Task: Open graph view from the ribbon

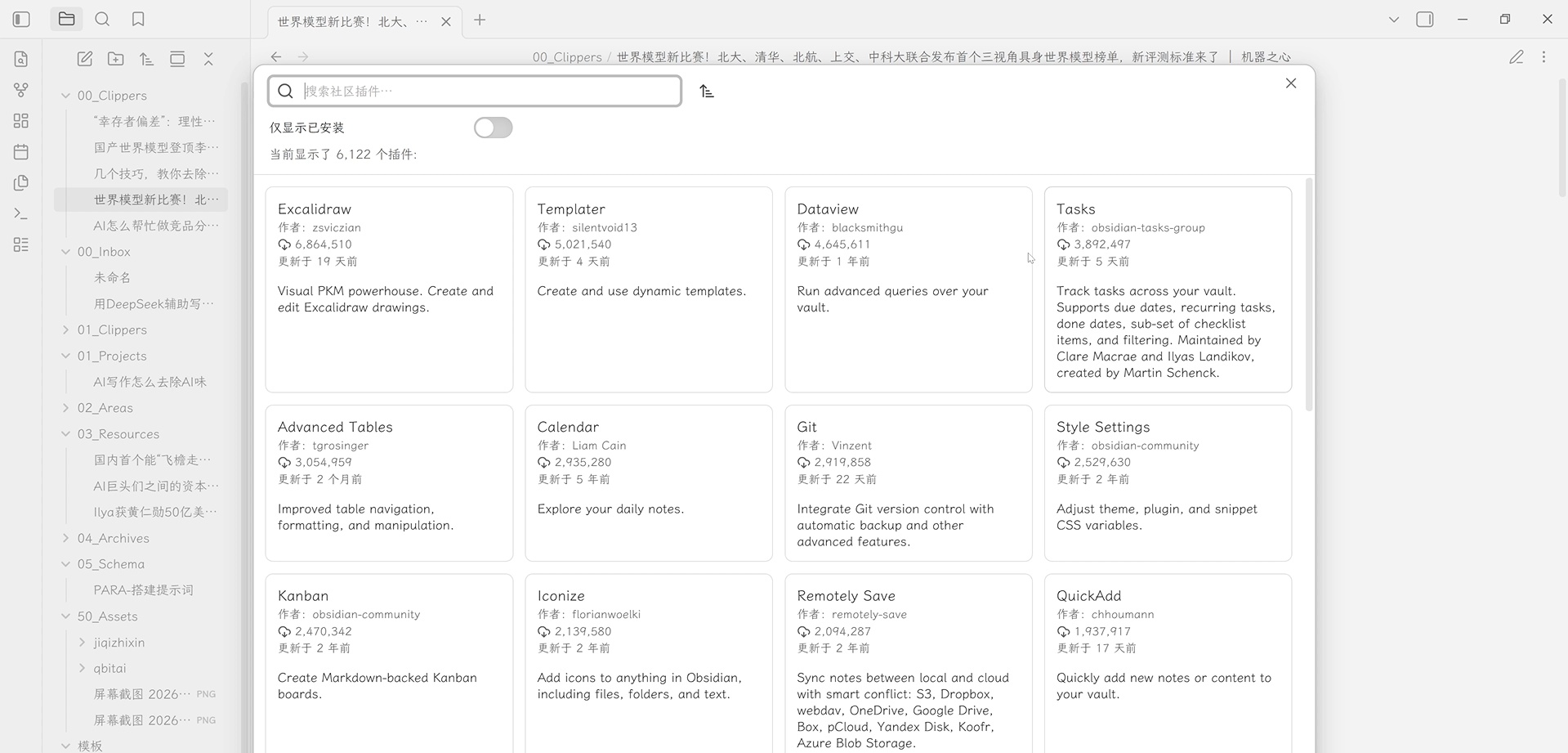Action: click(x=21, y=90)
